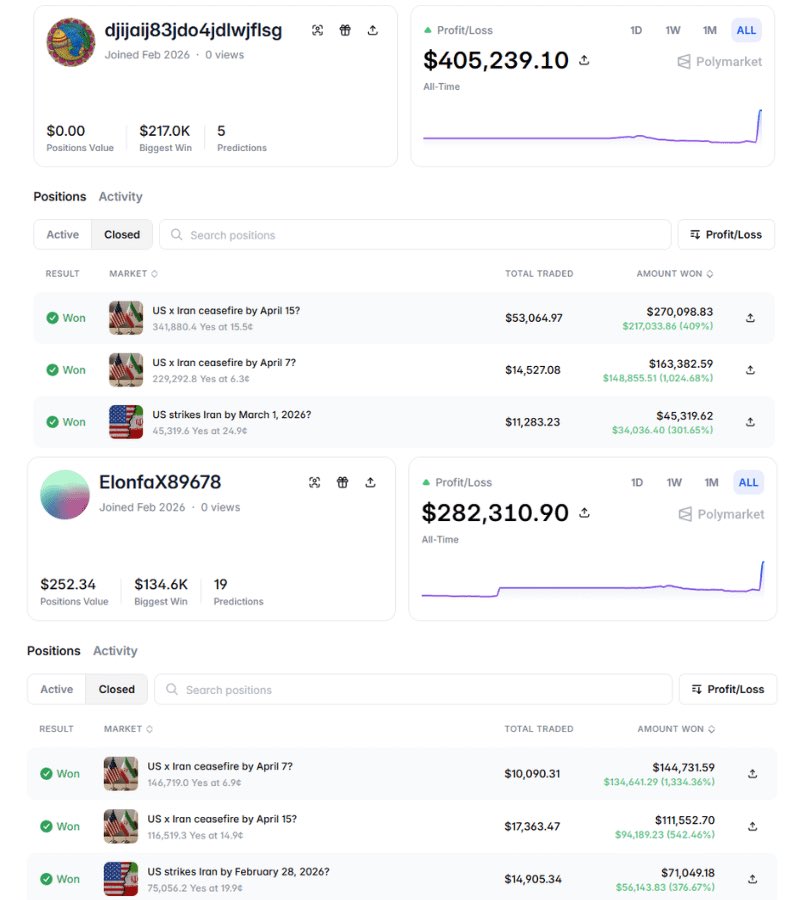Click the scan icon beside djijaij83jdo4jdlwjflsg username
The image size is (800, 900).
pos(317,30)
